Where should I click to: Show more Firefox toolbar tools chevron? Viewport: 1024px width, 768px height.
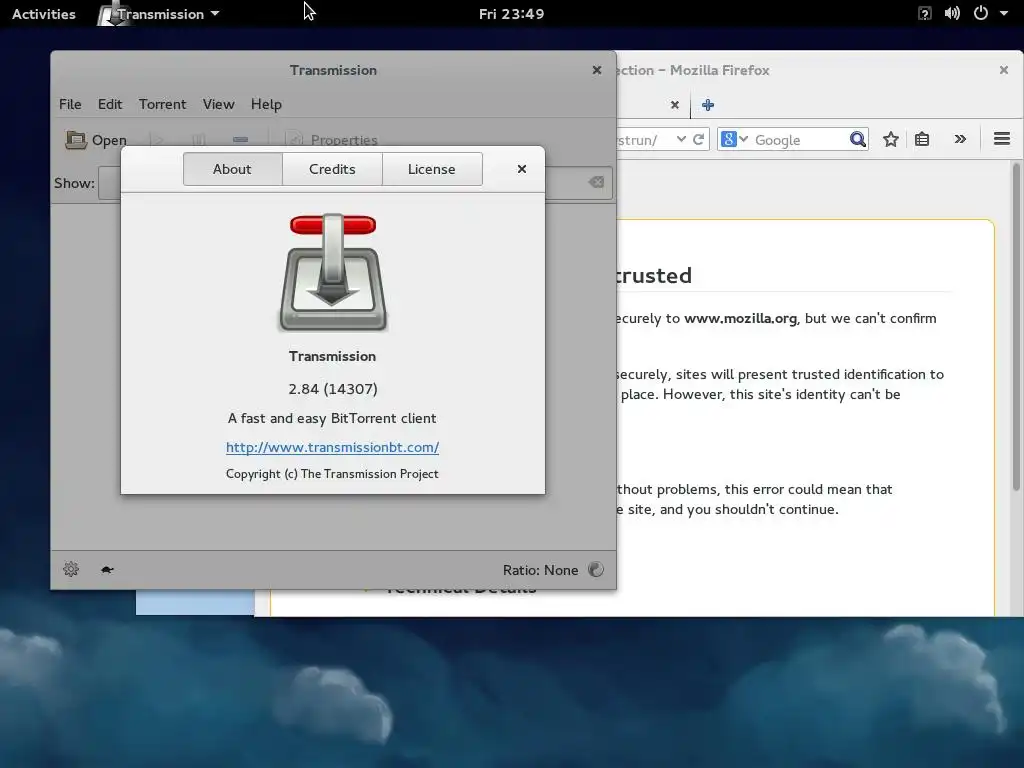click(960, 139)
